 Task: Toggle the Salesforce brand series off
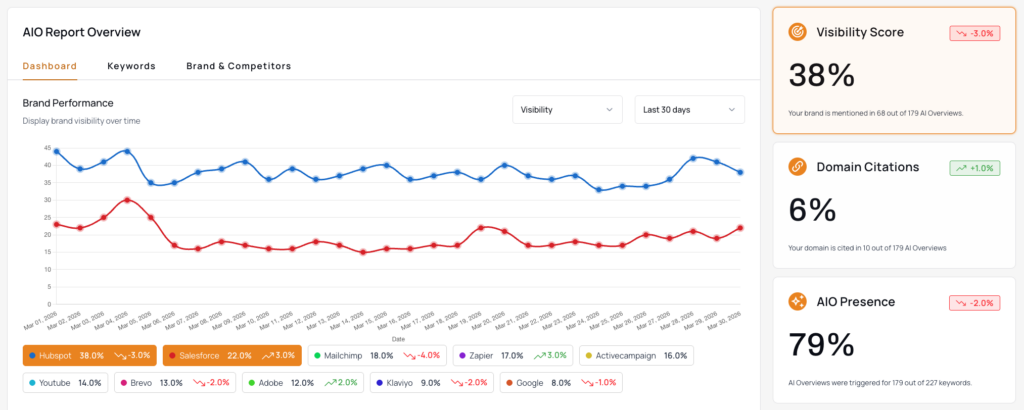pyautogui.click(x=231, y=355)
